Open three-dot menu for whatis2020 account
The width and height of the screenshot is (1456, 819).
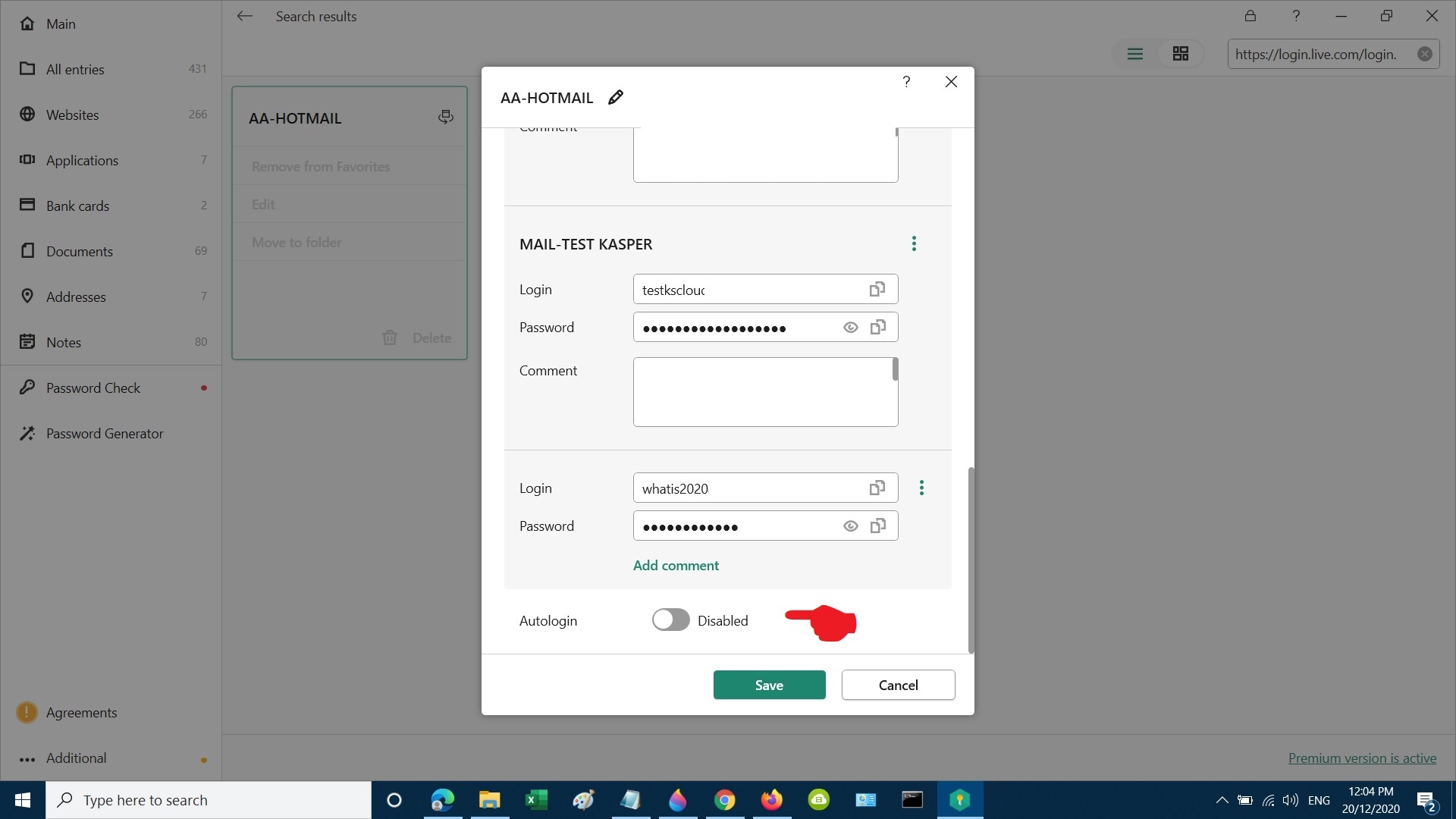click(x=921, y=488)
